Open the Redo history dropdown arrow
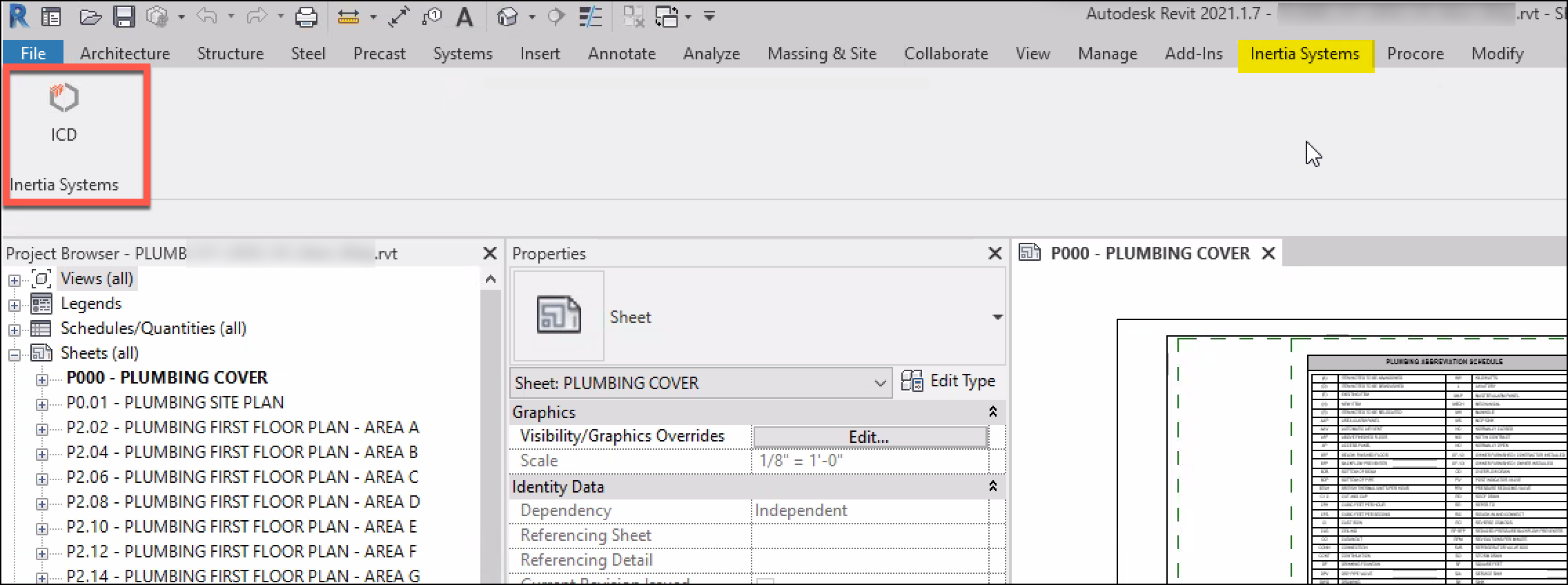Screen dimensions: 1568x585 pos(281,17)
